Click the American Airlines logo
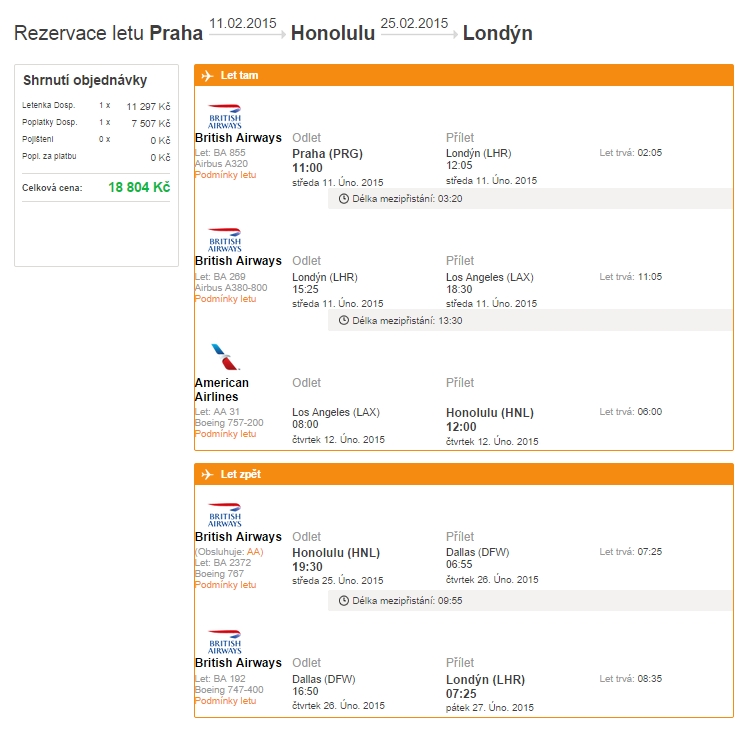Screen dimensions: 746x729 click(220, 358)
